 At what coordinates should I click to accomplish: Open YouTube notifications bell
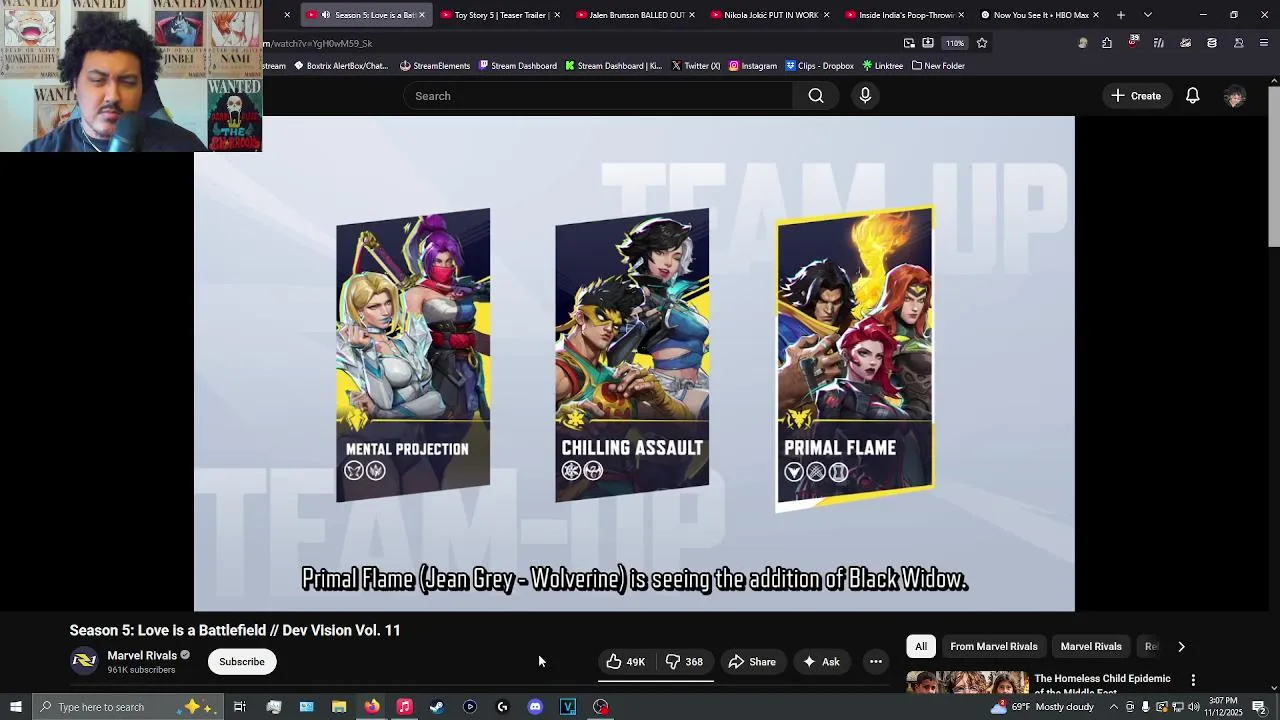pos(1192,96)
